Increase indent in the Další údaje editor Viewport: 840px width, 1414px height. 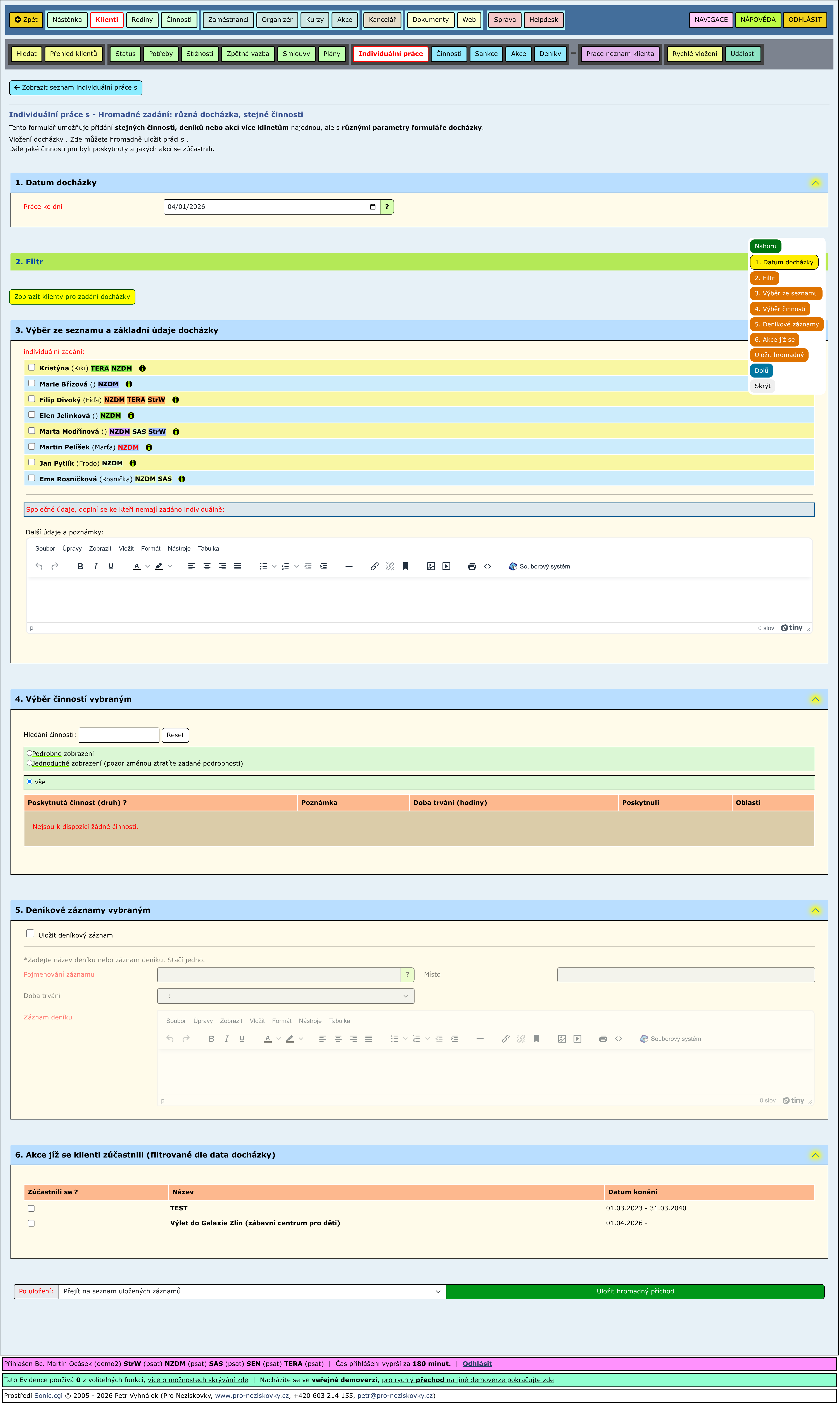point(323,567)
